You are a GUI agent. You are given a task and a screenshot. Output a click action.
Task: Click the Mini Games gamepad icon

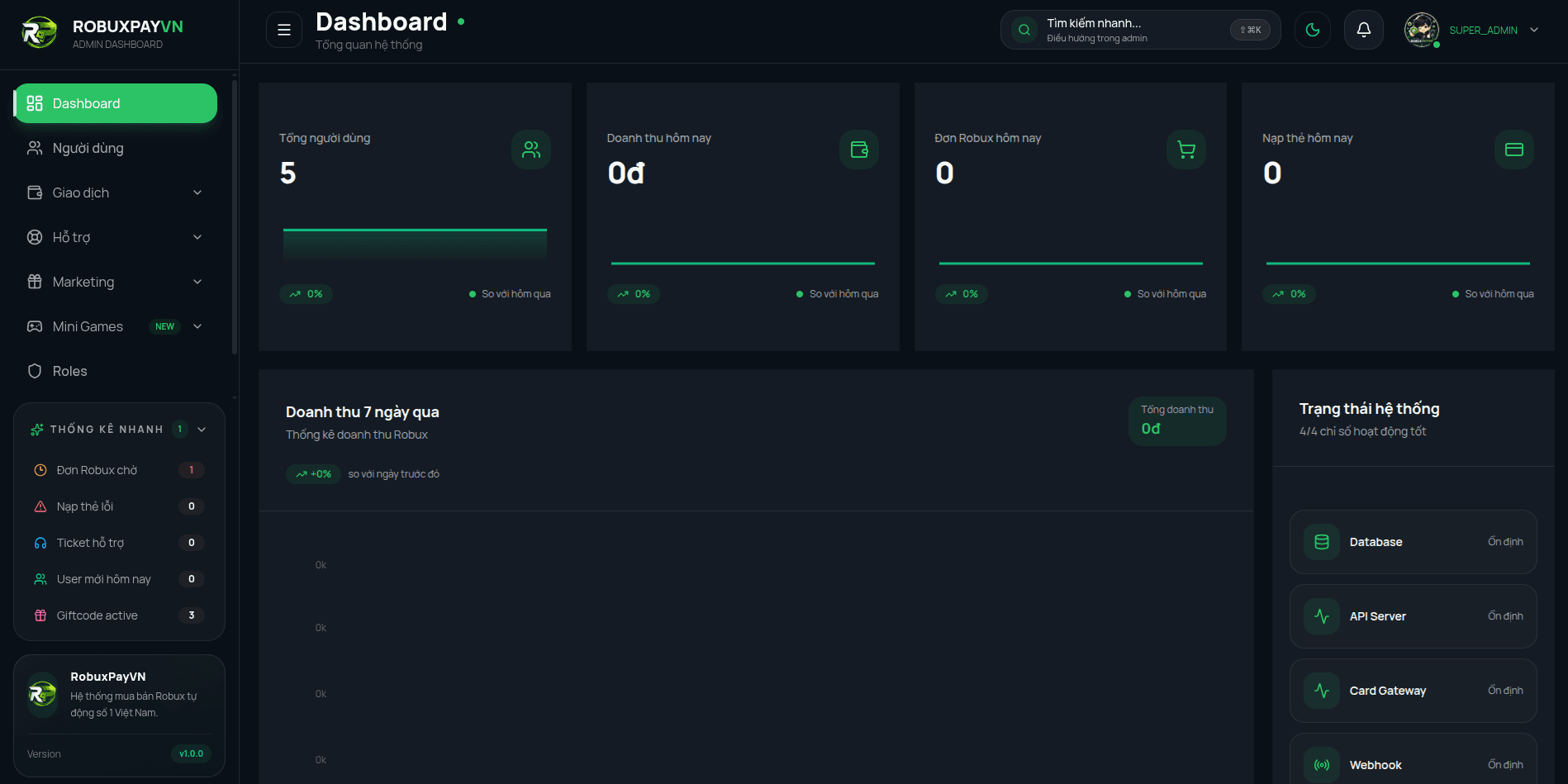(x=35, y=326)
